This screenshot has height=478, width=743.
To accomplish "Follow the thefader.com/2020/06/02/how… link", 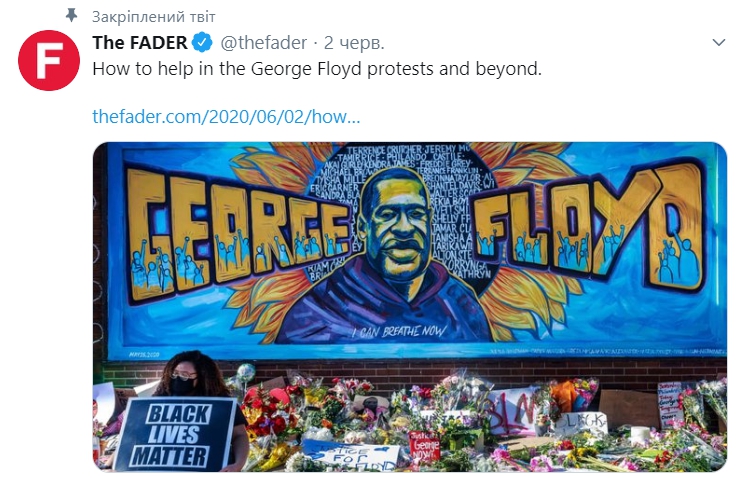I will 227,117.
